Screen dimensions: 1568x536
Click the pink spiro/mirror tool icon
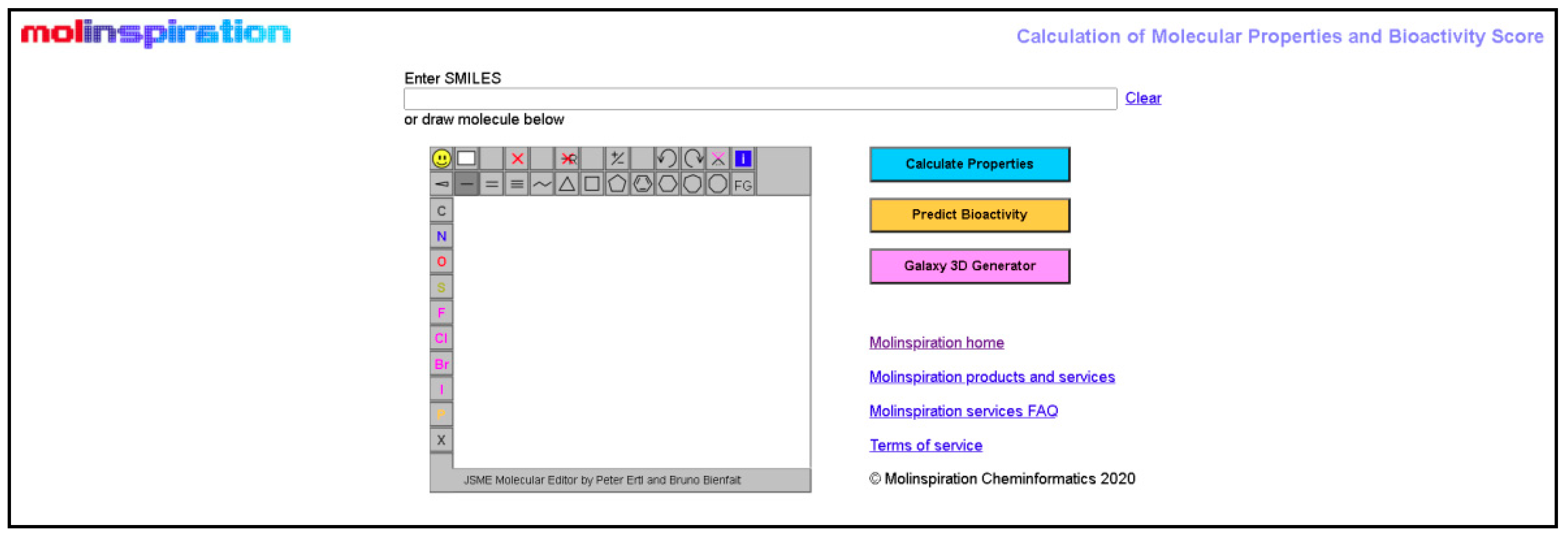(718, 159)
